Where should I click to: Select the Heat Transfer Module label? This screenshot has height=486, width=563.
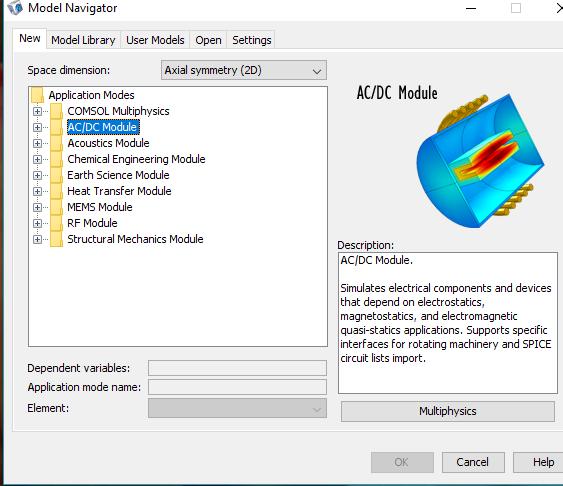point(119,191)
